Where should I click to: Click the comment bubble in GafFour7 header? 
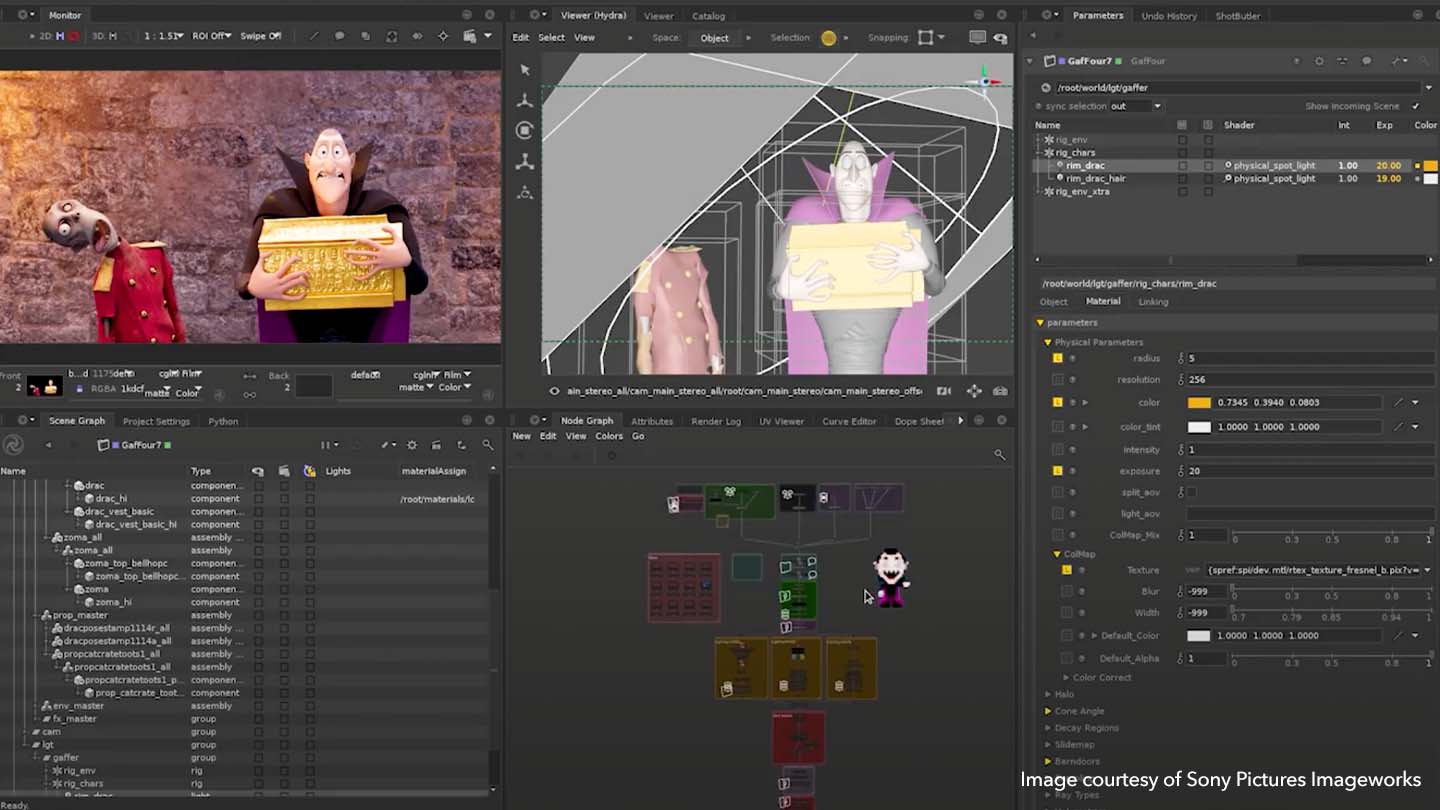pyautogui.click(x=1367, y=61)
